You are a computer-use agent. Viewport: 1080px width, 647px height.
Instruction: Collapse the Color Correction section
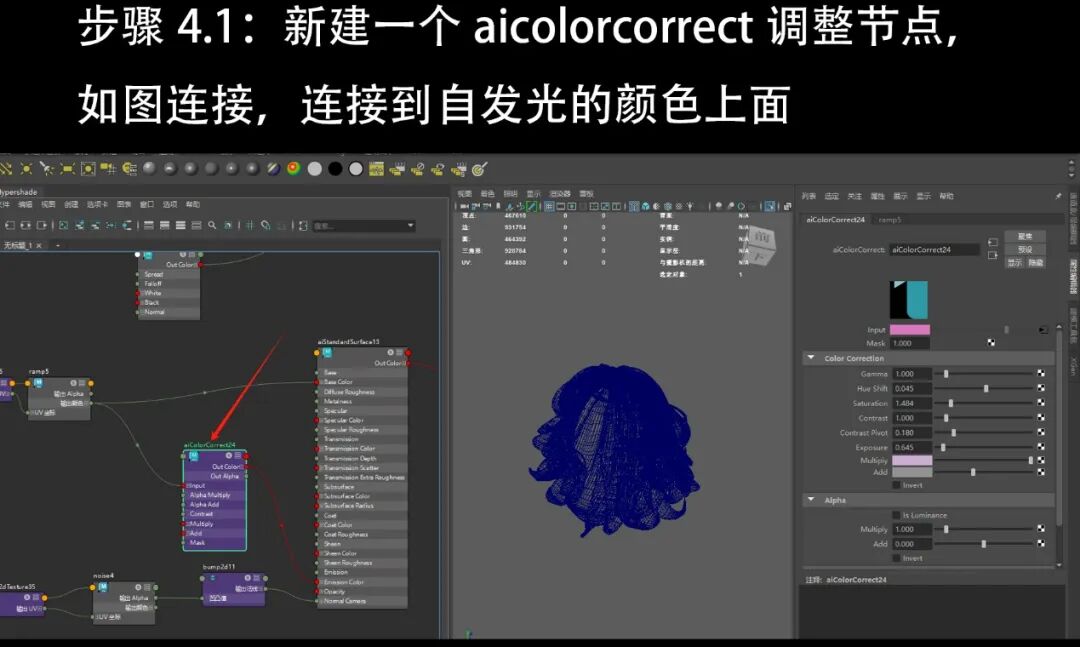pyautogui.click(x=810, y=358)
